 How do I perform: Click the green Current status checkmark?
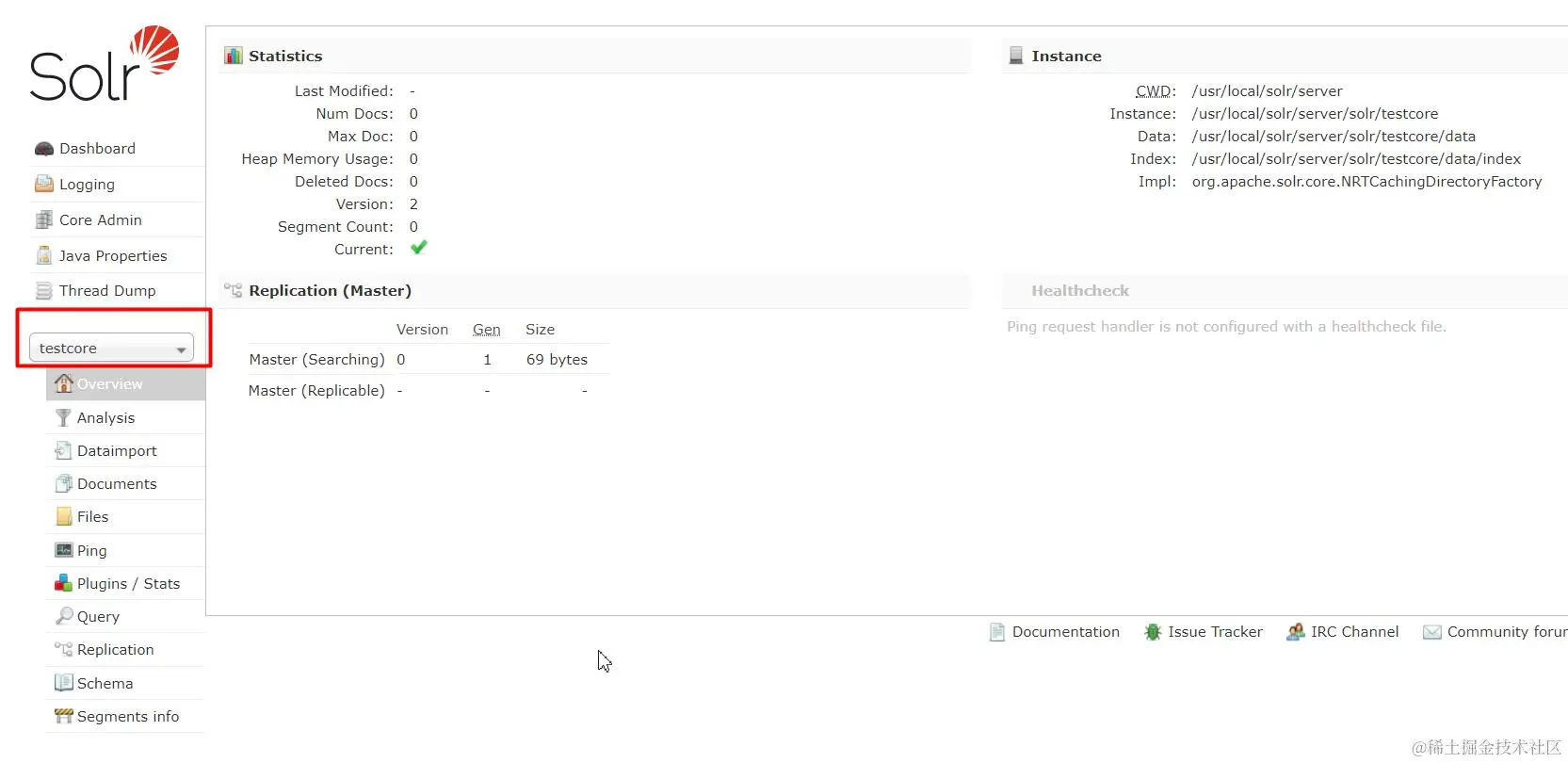(x=419, y=248)
